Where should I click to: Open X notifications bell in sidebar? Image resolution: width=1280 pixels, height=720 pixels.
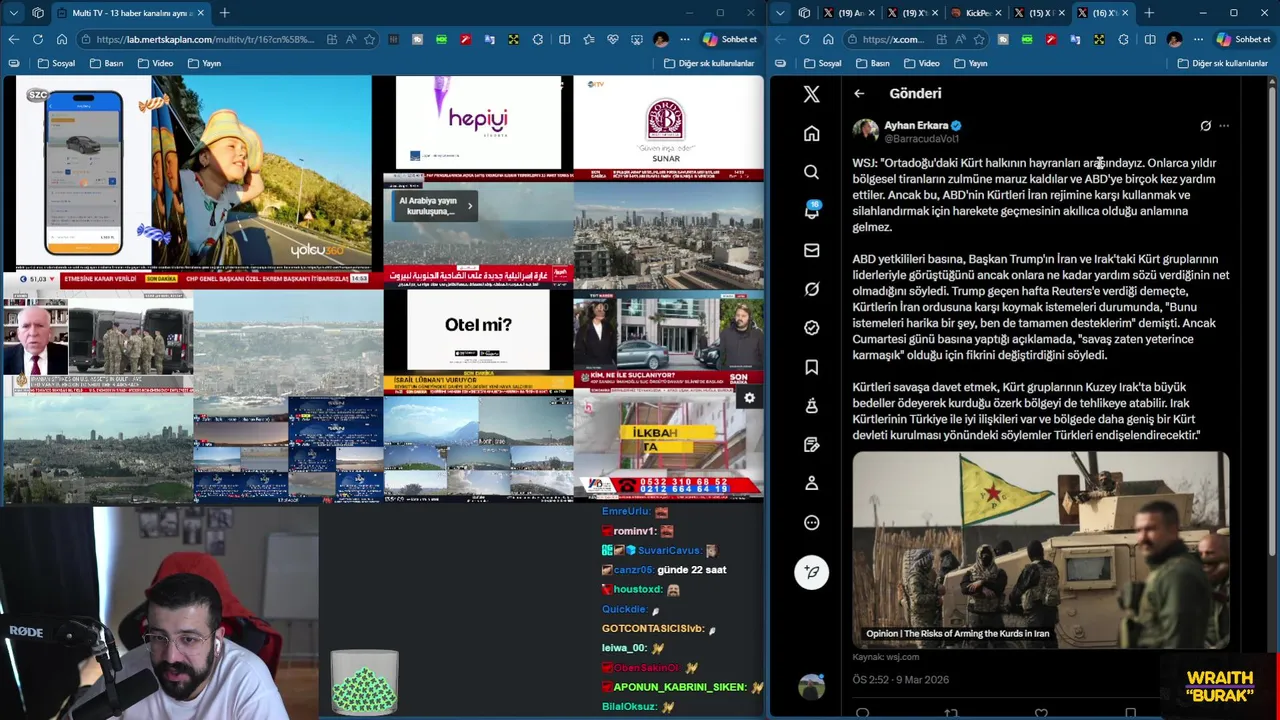click(x=811, y=211)
